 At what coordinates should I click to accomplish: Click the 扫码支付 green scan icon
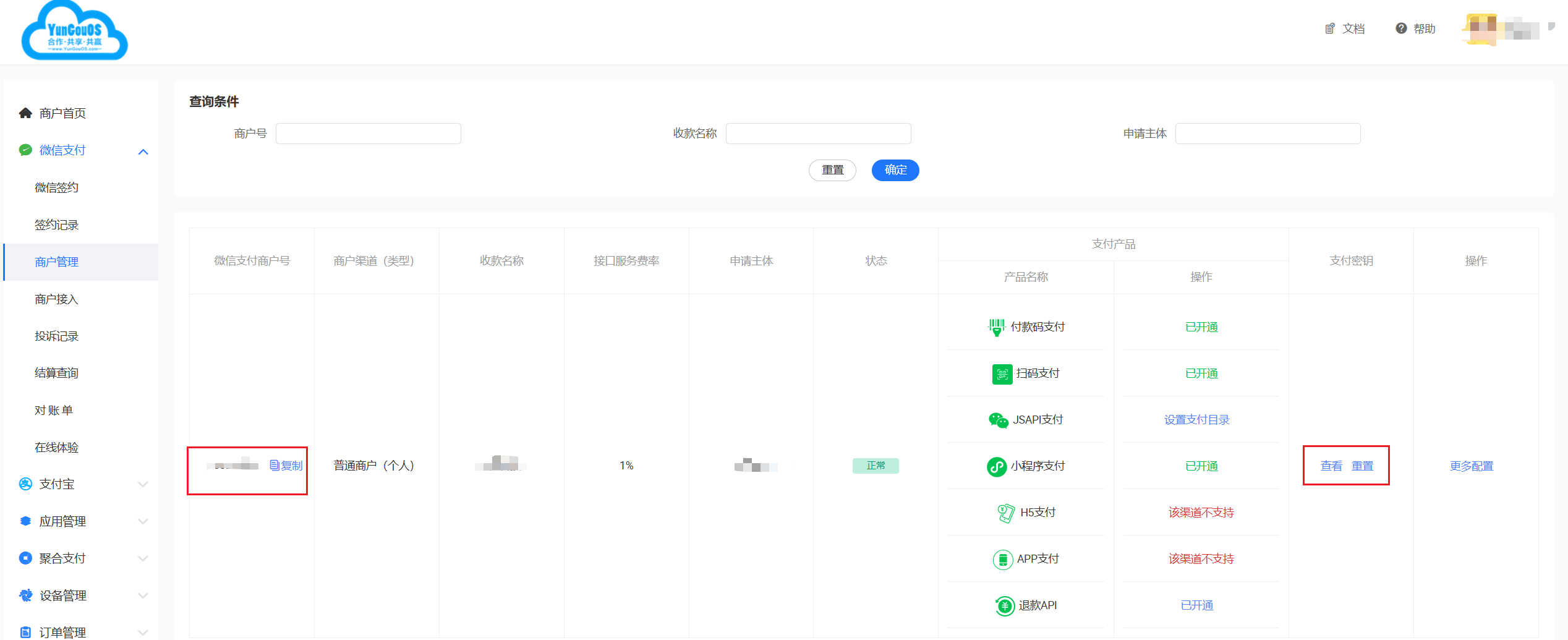(x=1002, y=374)
